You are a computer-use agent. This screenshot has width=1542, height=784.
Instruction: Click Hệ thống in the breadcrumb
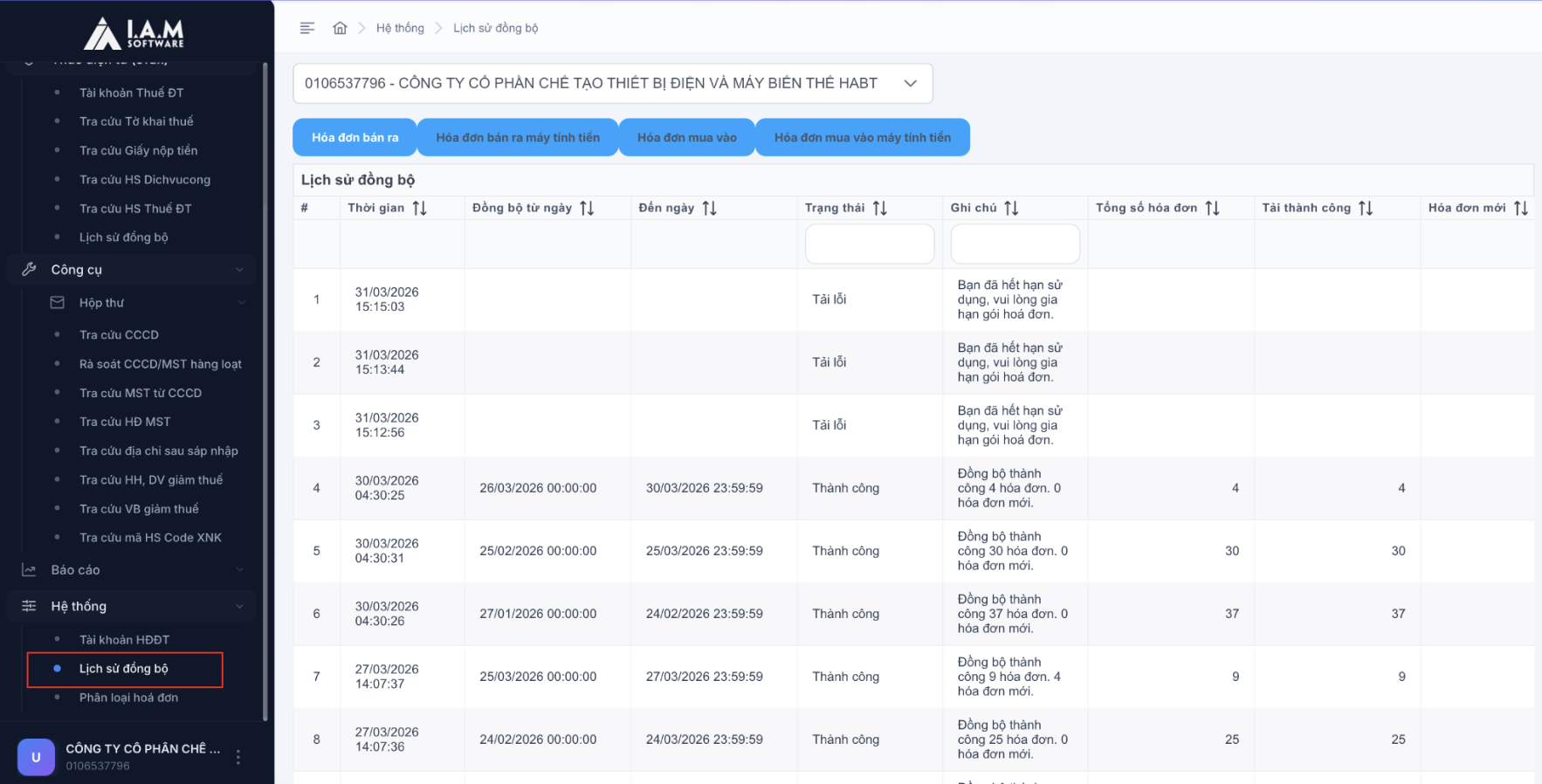coord(400,28)
